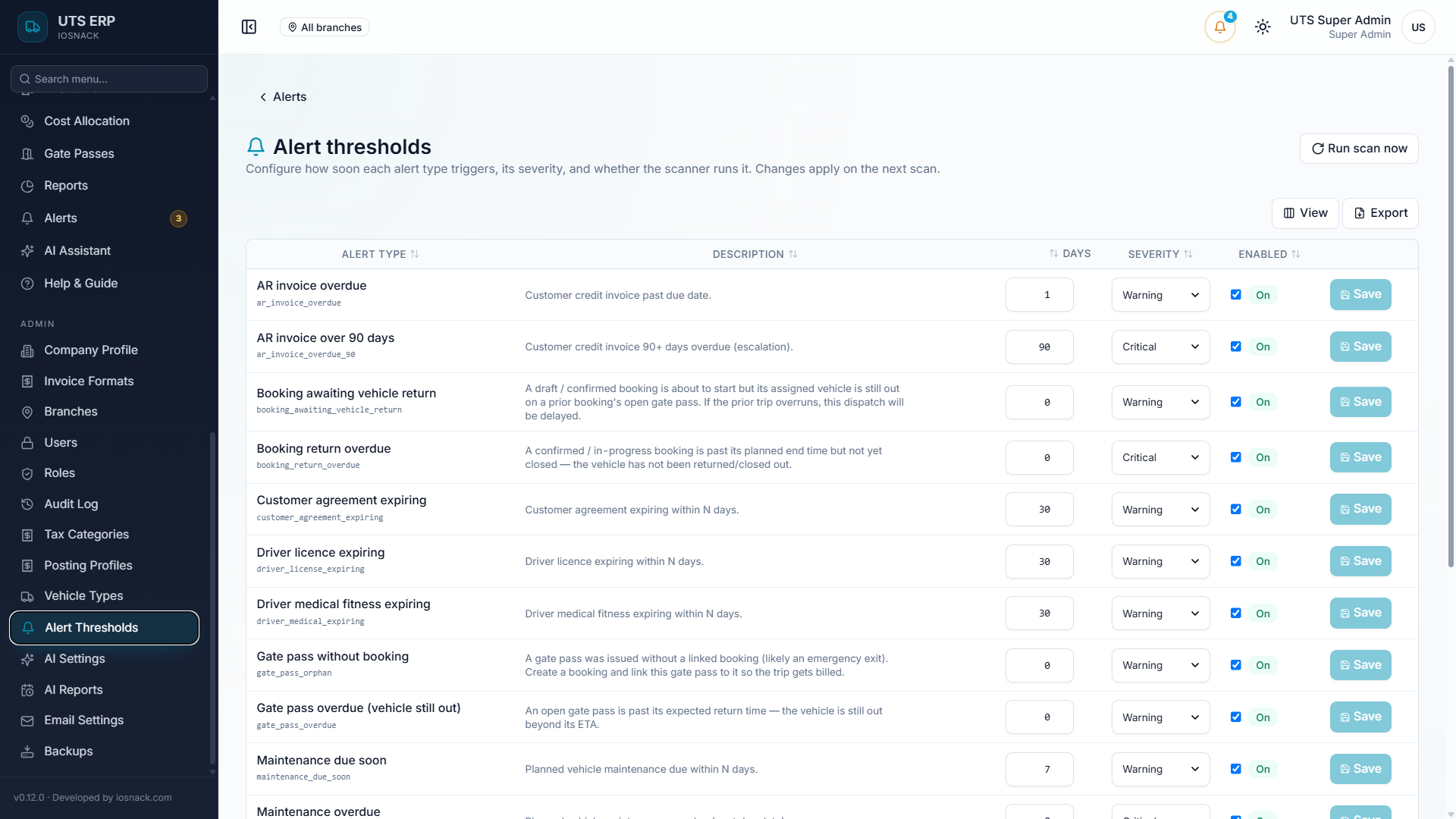Go to Gate Passes menu item
Image resolution: width=1456 pixels, height=819 pixels.
click(104, 154)
